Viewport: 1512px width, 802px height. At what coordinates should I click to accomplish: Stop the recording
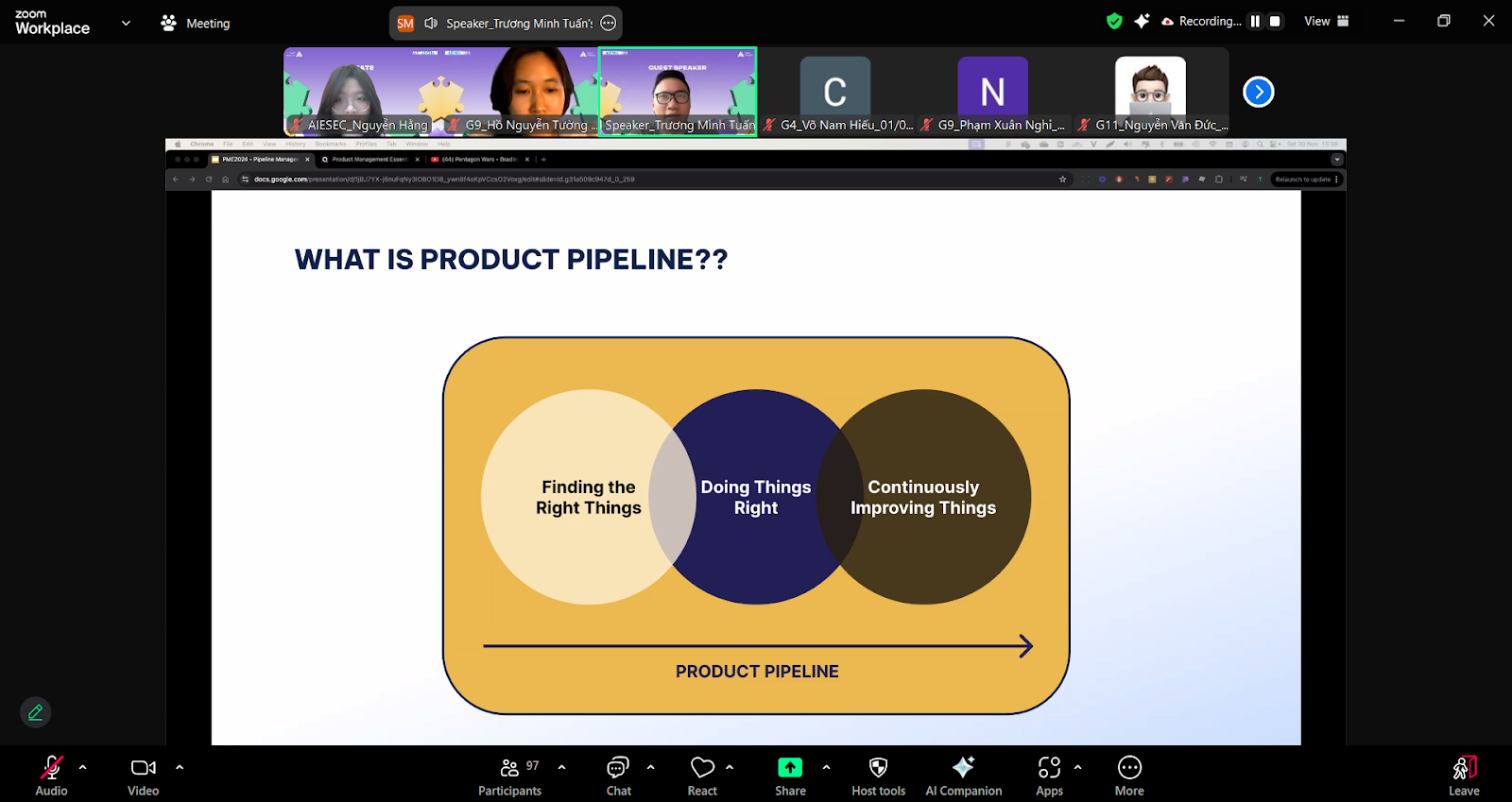tap(1275, 22)
